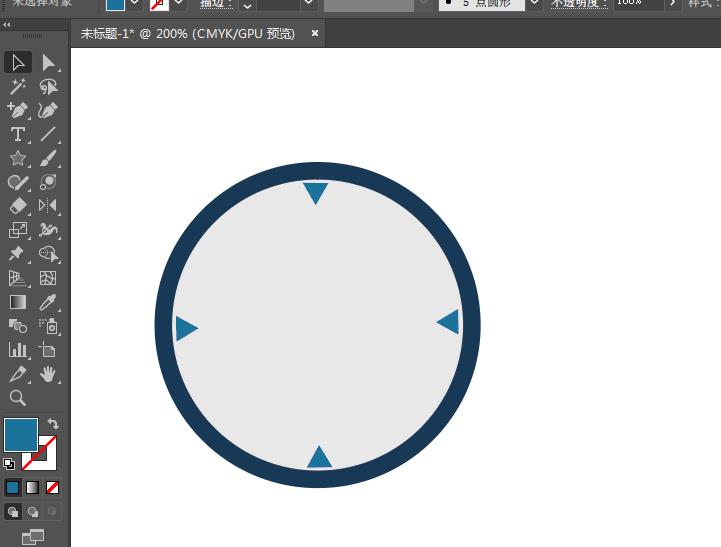Select the Hand tool
The image size is (721, 547).
48,374
